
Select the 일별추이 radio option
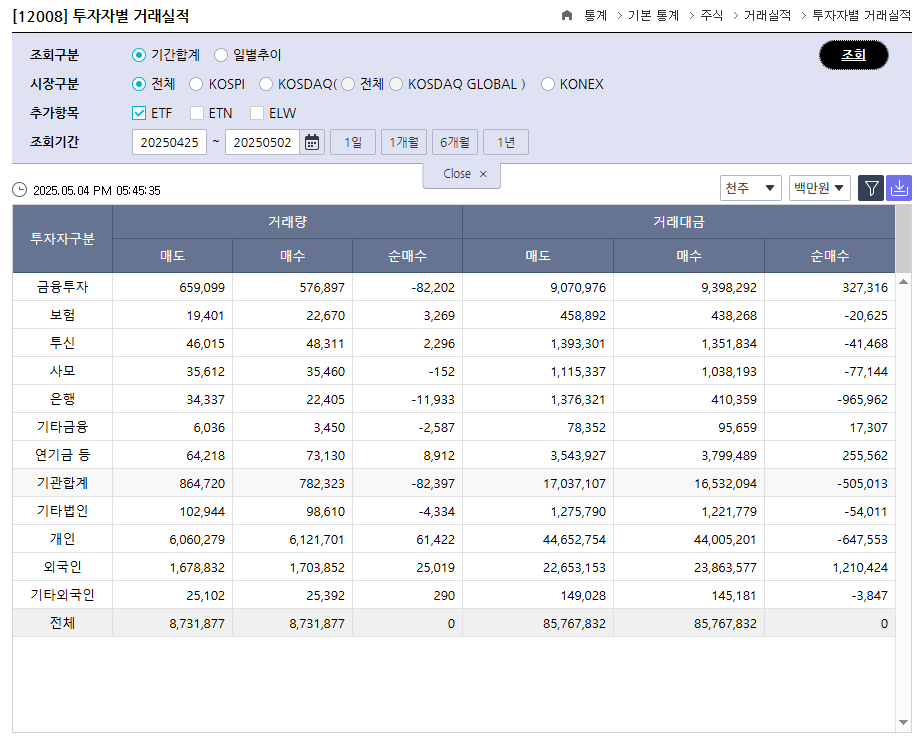(x=220, y=55)
